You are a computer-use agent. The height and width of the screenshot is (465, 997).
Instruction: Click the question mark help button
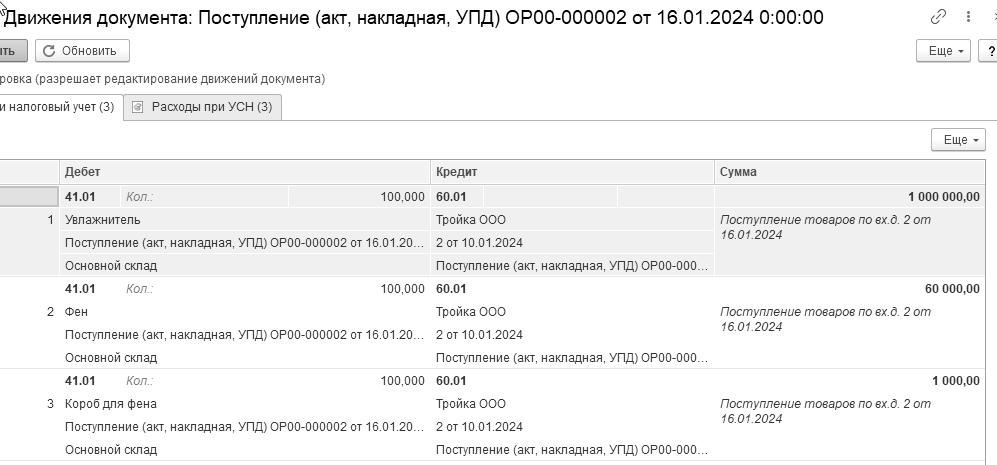click(x=989, y=51)
